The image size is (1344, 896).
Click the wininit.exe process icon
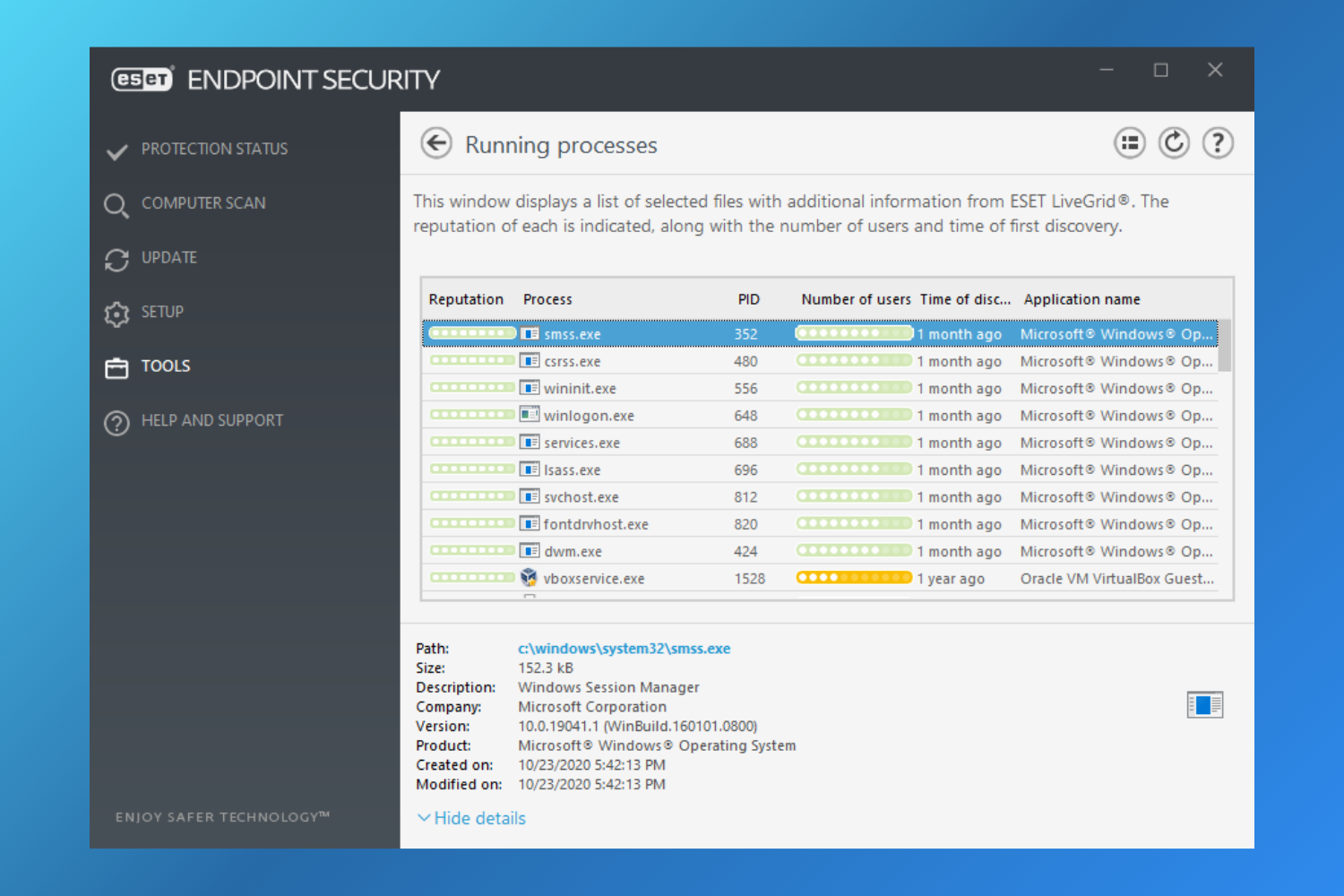pyautogui.click(x=530, y=388)
